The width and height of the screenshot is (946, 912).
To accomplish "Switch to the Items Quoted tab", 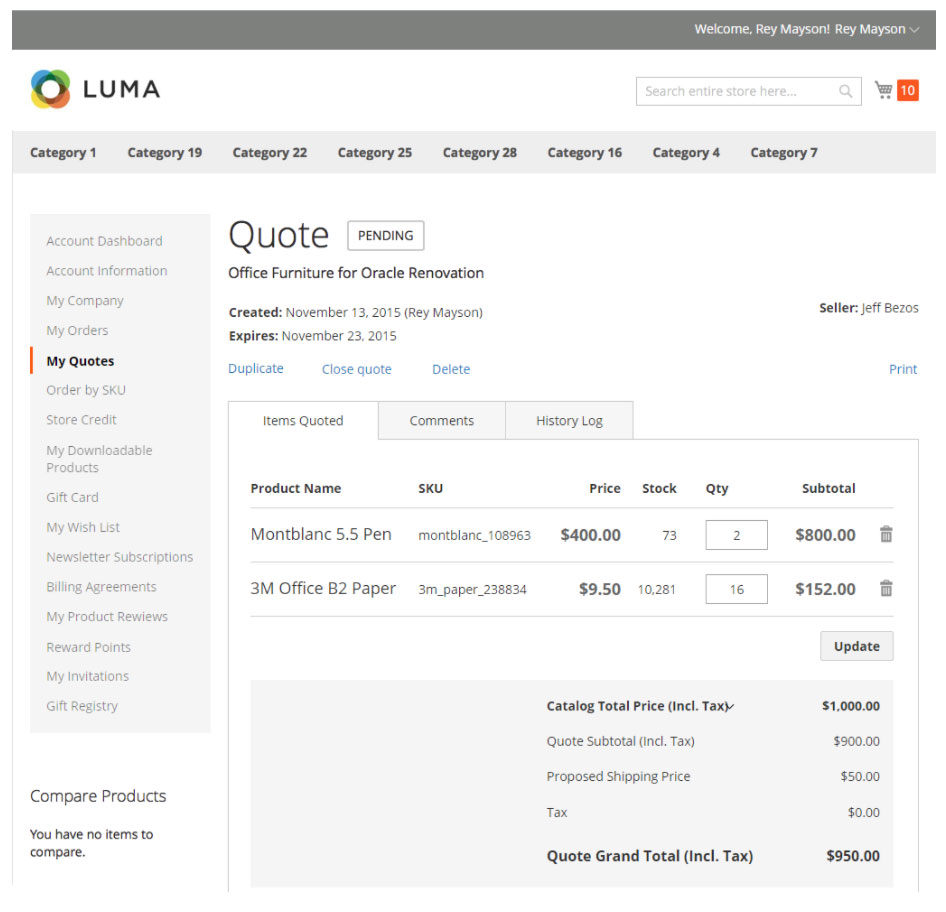I will [x=303, y=420].
